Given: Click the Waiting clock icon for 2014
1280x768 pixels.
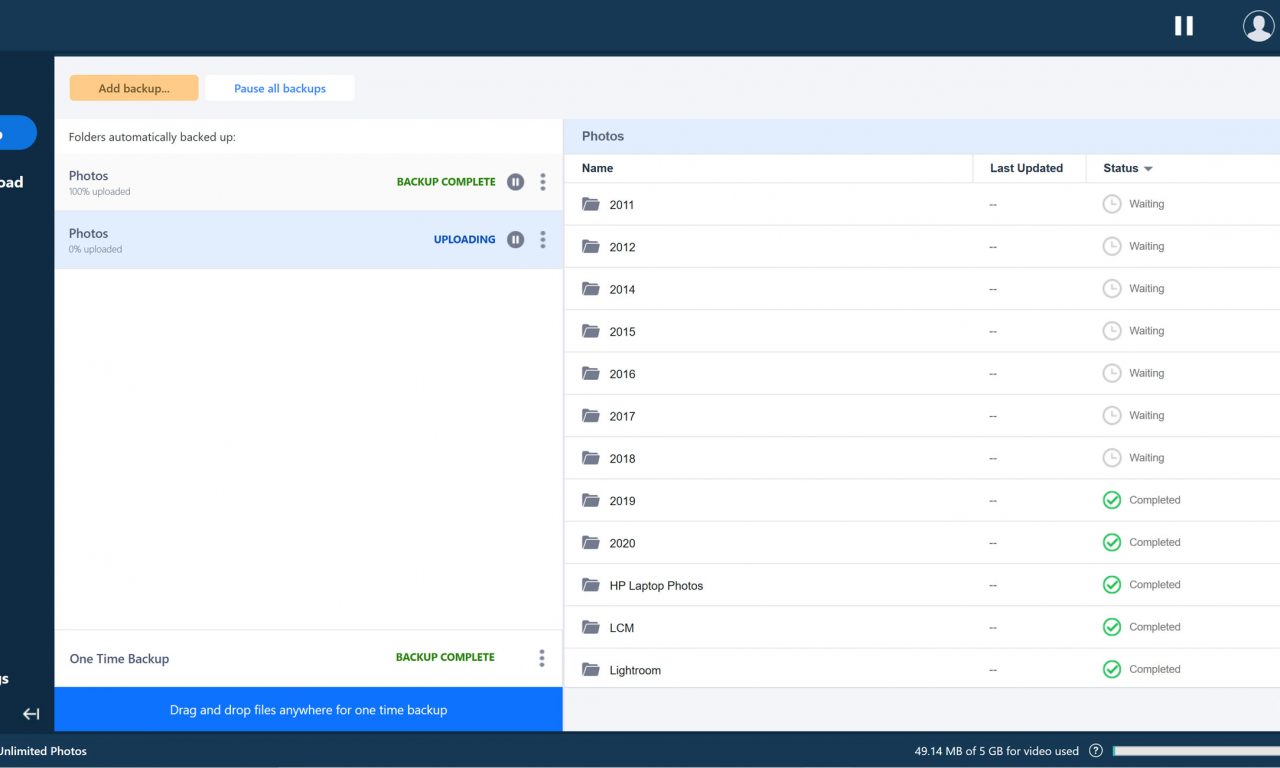Looking at the screenshot, I should [1111, 288].
